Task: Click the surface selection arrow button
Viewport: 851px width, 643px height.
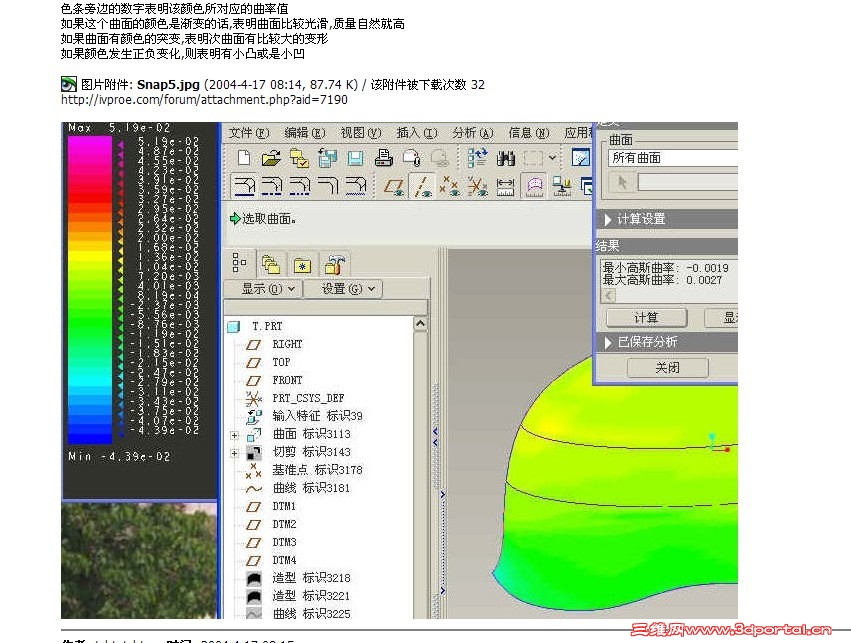Action: tap(622, 182)
